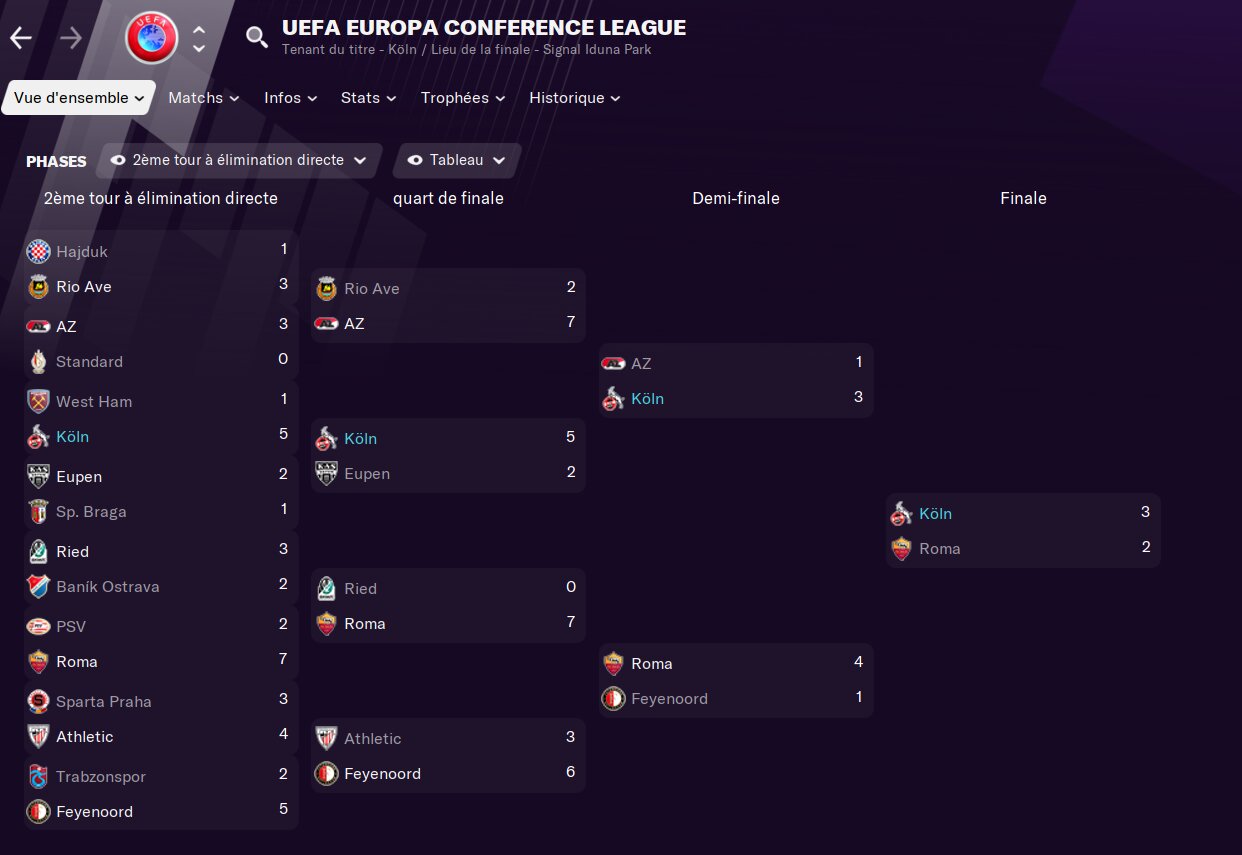This screenshot has height=855, width=1242.
Task: Open the Matchs menu
Action: coord(204,98)
